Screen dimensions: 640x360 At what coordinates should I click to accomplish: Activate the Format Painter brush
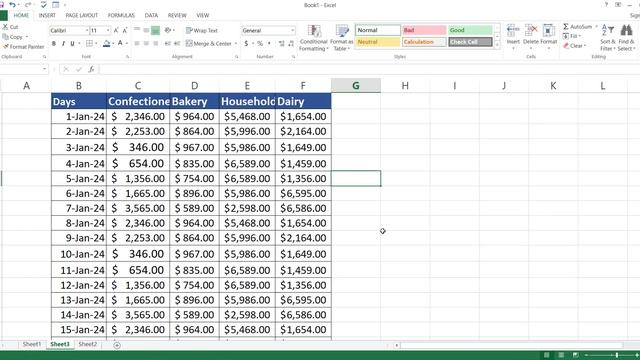(x=24, y=47)
